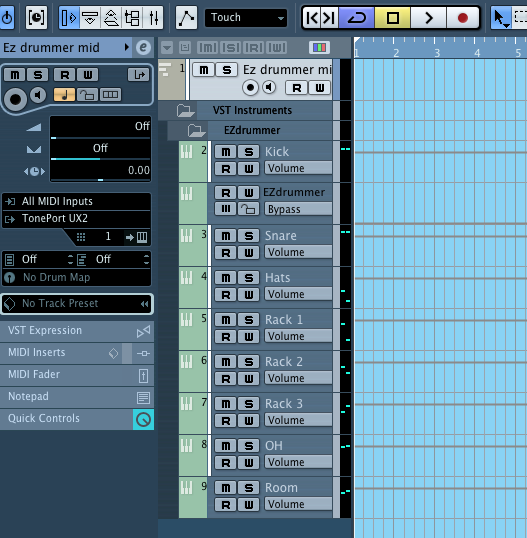This screenshot has width=527, height=538.
Task: Click the Inspector lane display type icon
Action: click(110, 94)
